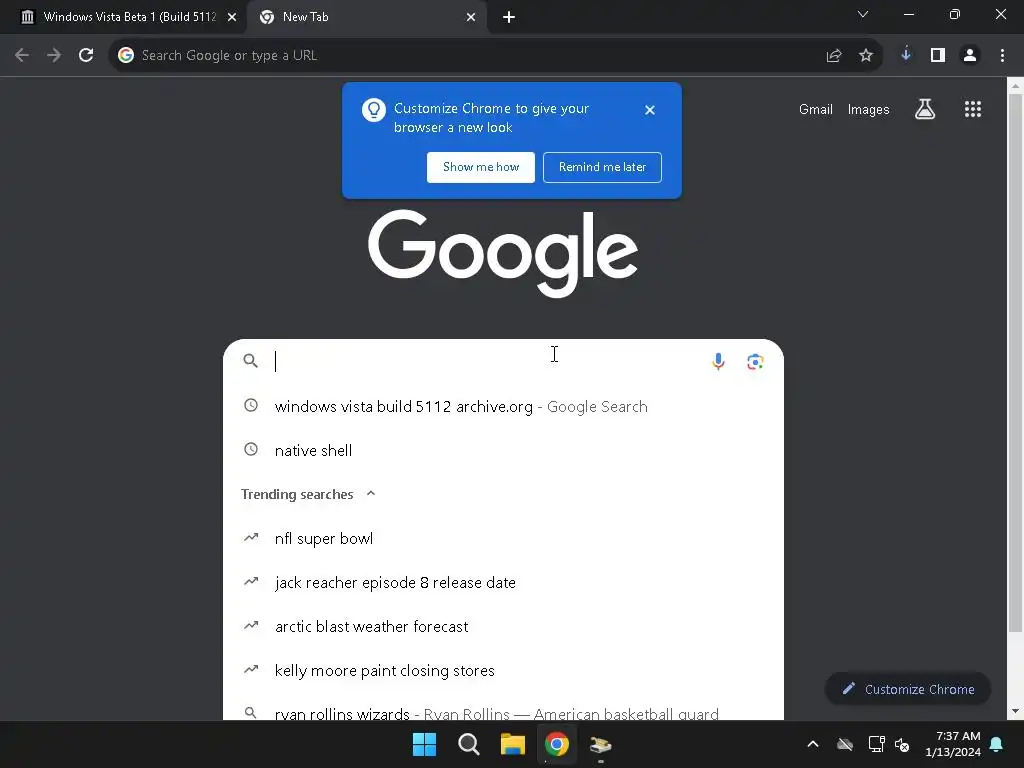Open the Google apps grid
The width and height of the screenshot is (1024, 768).
pos(972,109)
